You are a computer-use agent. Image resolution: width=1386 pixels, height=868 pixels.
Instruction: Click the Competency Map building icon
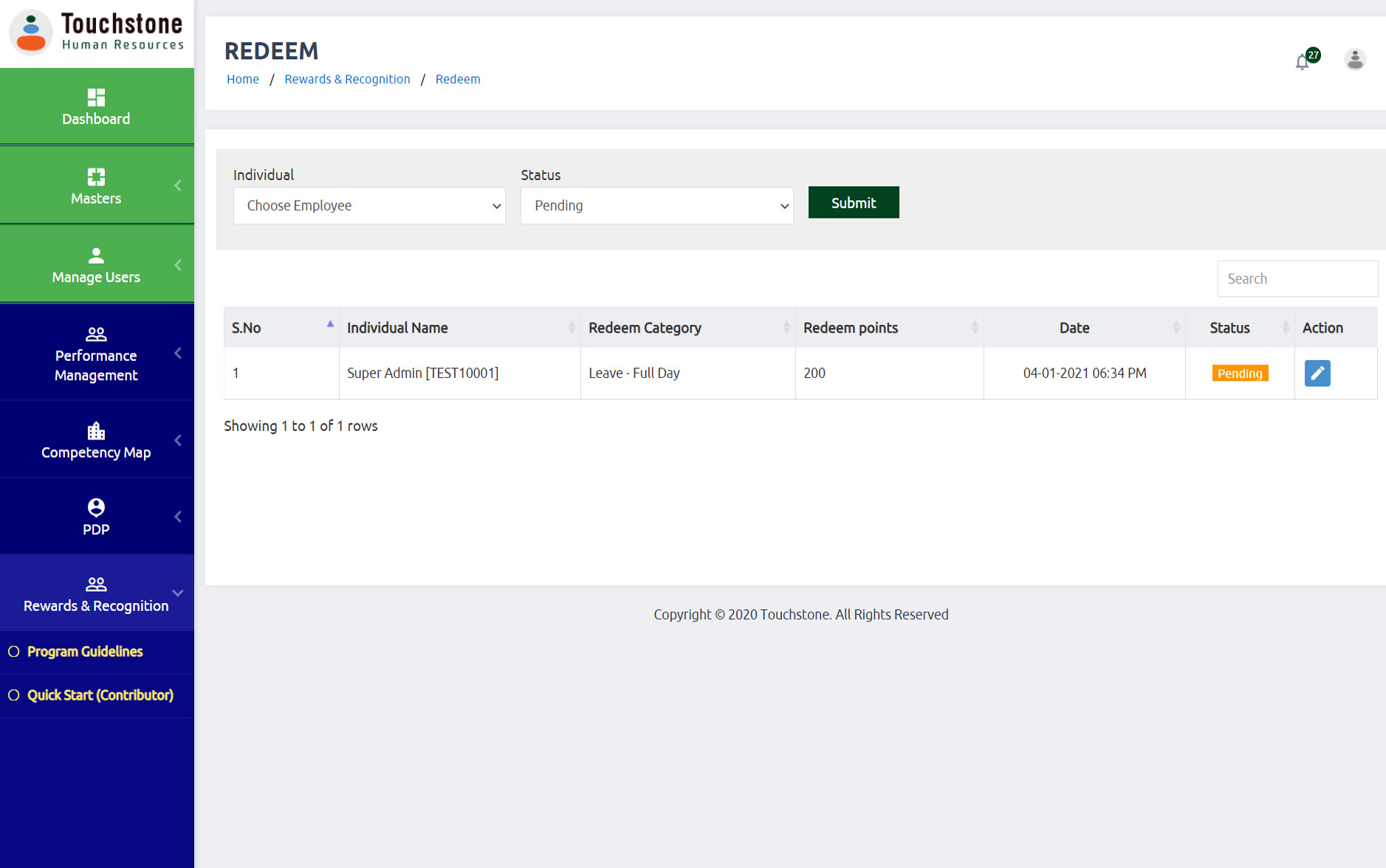96,431
